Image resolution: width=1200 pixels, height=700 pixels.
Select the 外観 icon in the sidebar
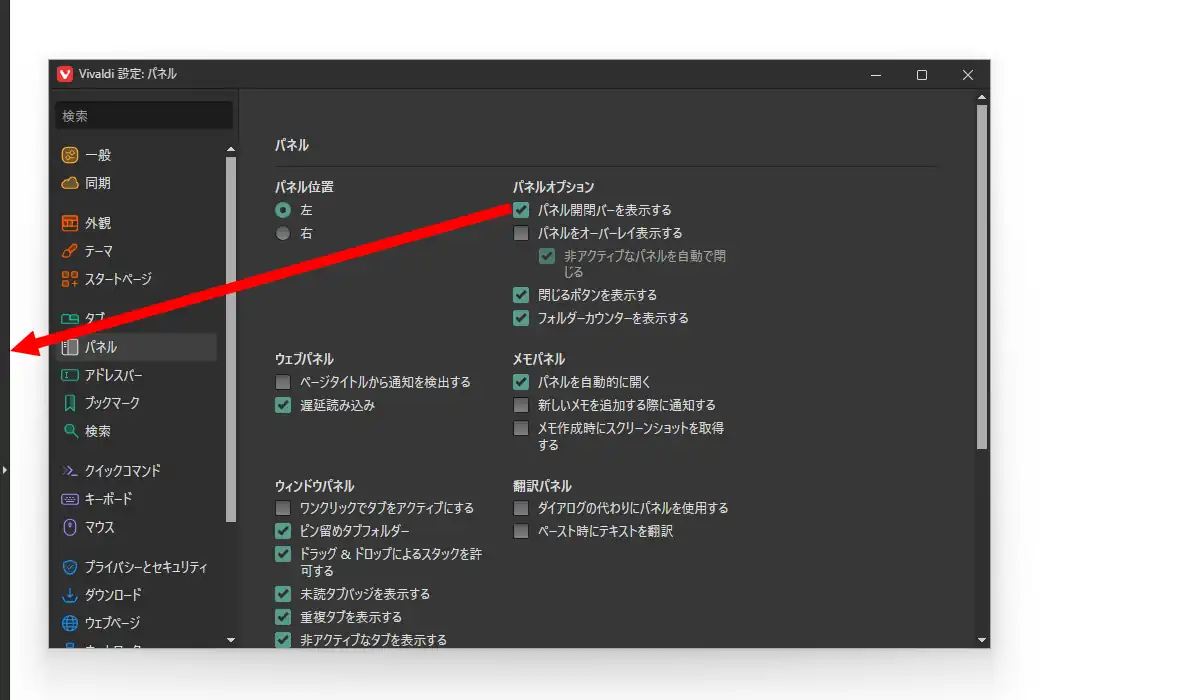pos(70,223)
